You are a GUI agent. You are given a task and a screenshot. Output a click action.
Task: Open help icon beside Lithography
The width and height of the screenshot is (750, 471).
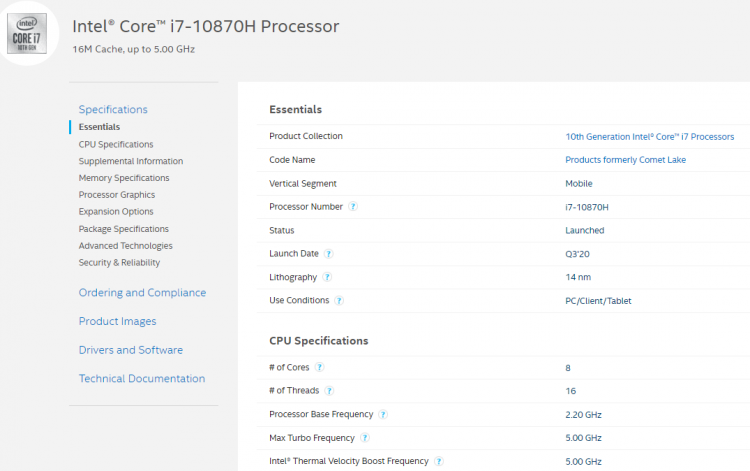pos(327,277)
